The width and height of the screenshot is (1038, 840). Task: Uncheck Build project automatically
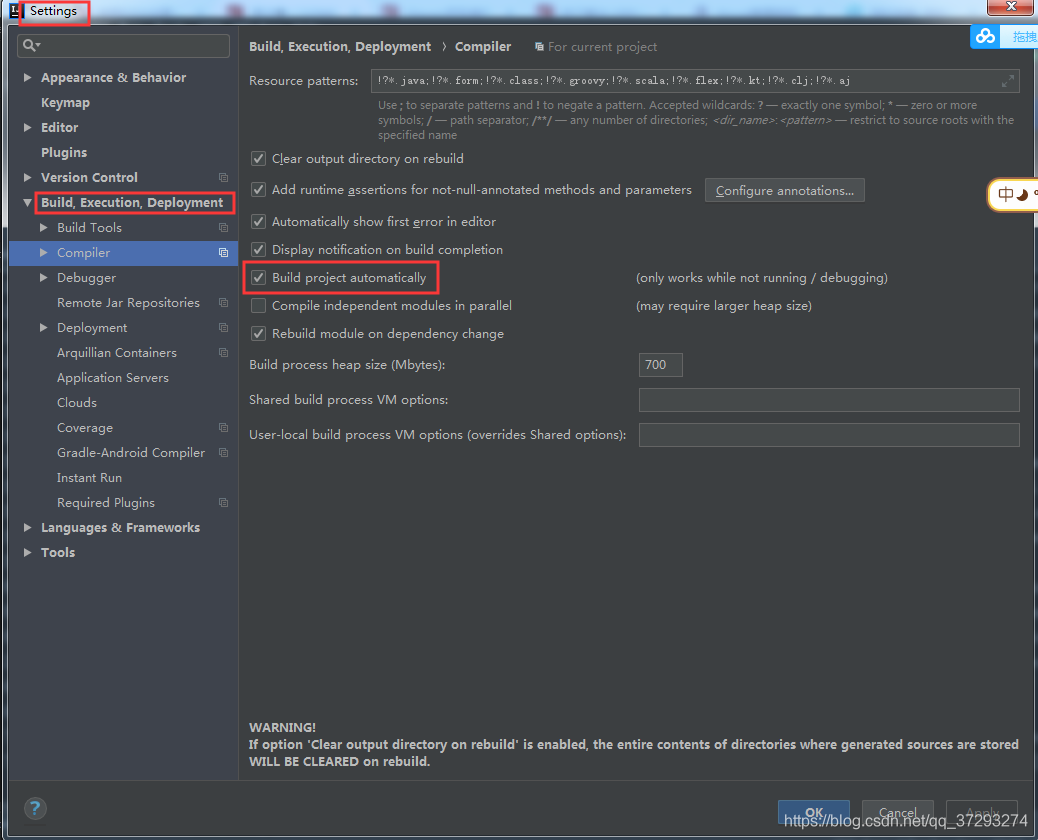click(x=258, y=278)
